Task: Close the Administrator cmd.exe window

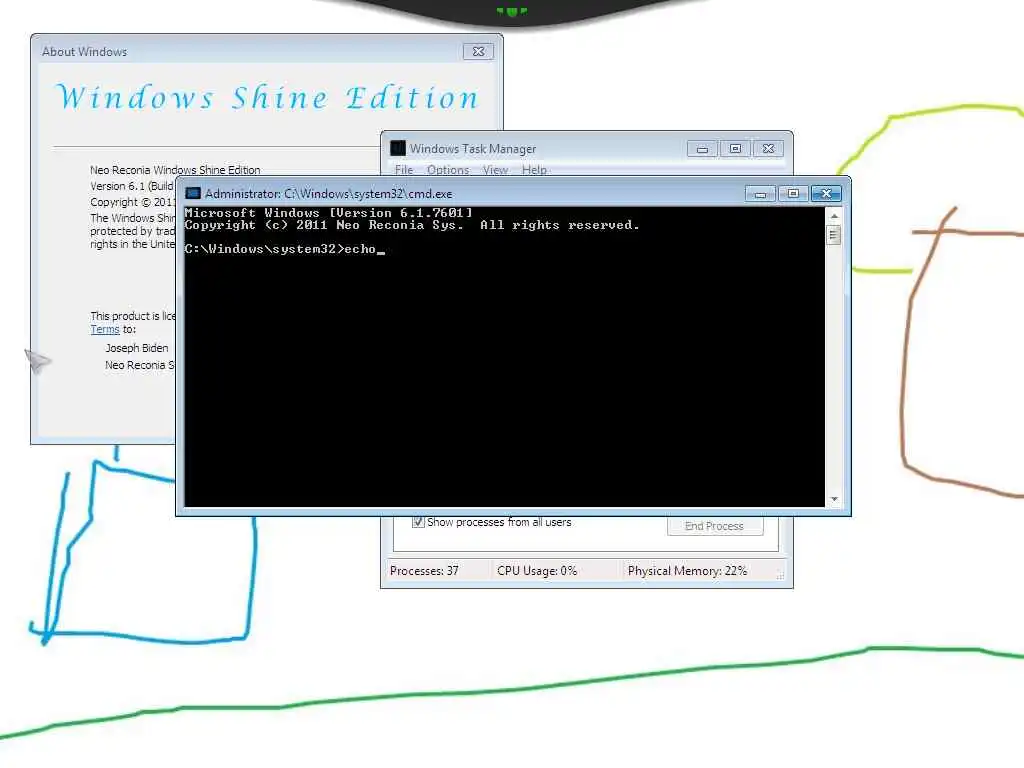Action: point(826,194)
